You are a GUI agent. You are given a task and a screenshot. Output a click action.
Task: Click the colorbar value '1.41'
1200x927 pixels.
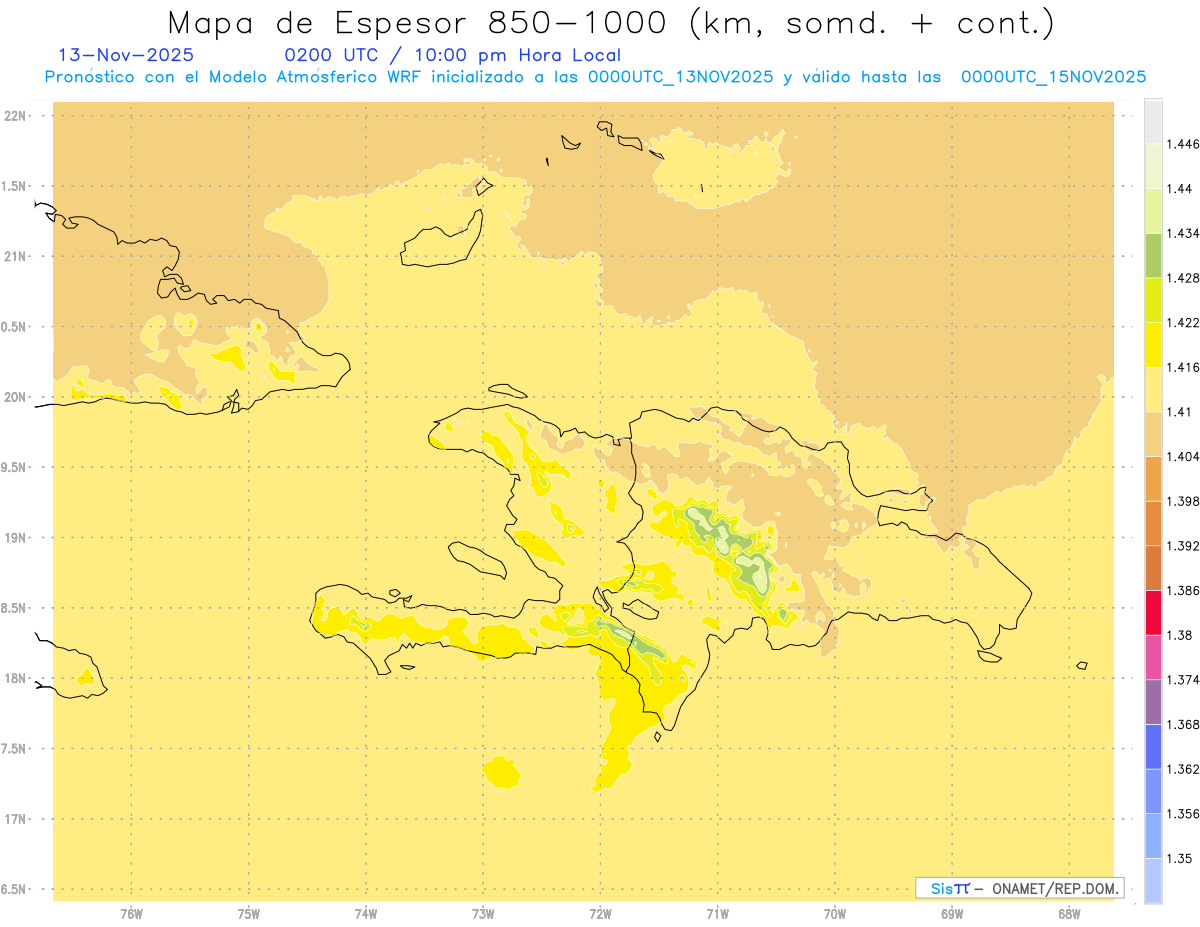[x=1179, y=412]
